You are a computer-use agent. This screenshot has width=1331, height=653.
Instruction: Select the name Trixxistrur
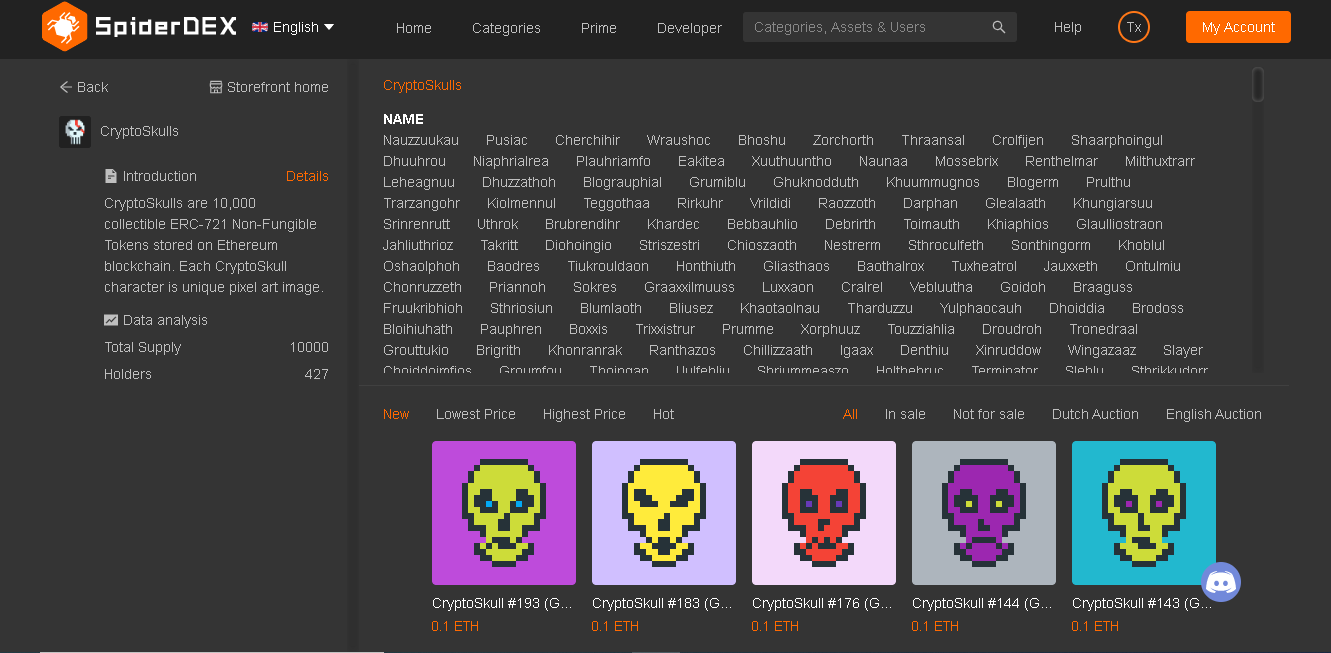click(x=665, y=329)
